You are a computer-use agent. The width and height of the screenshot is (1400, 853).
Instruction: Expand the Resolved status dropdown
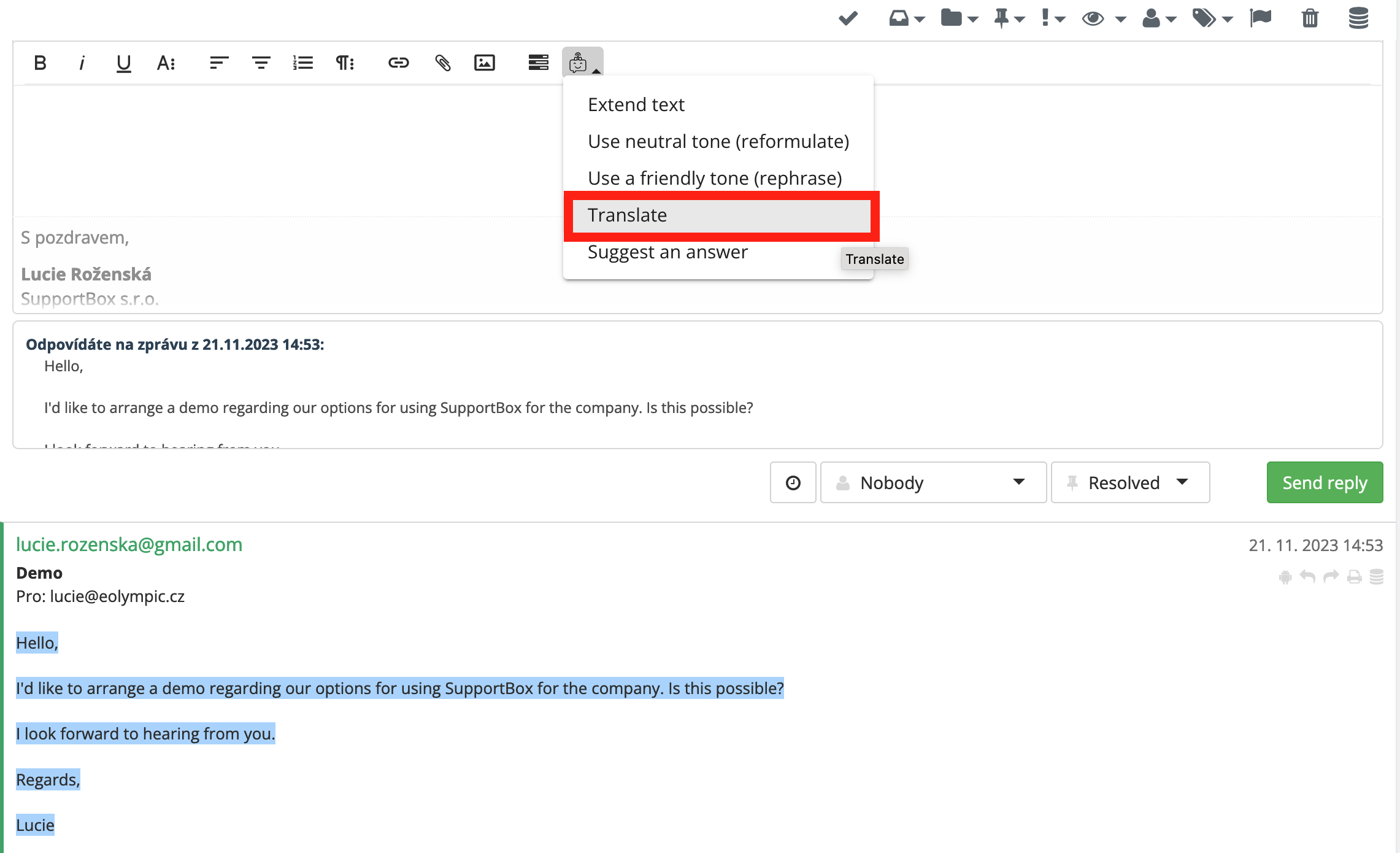[1130, 482]
